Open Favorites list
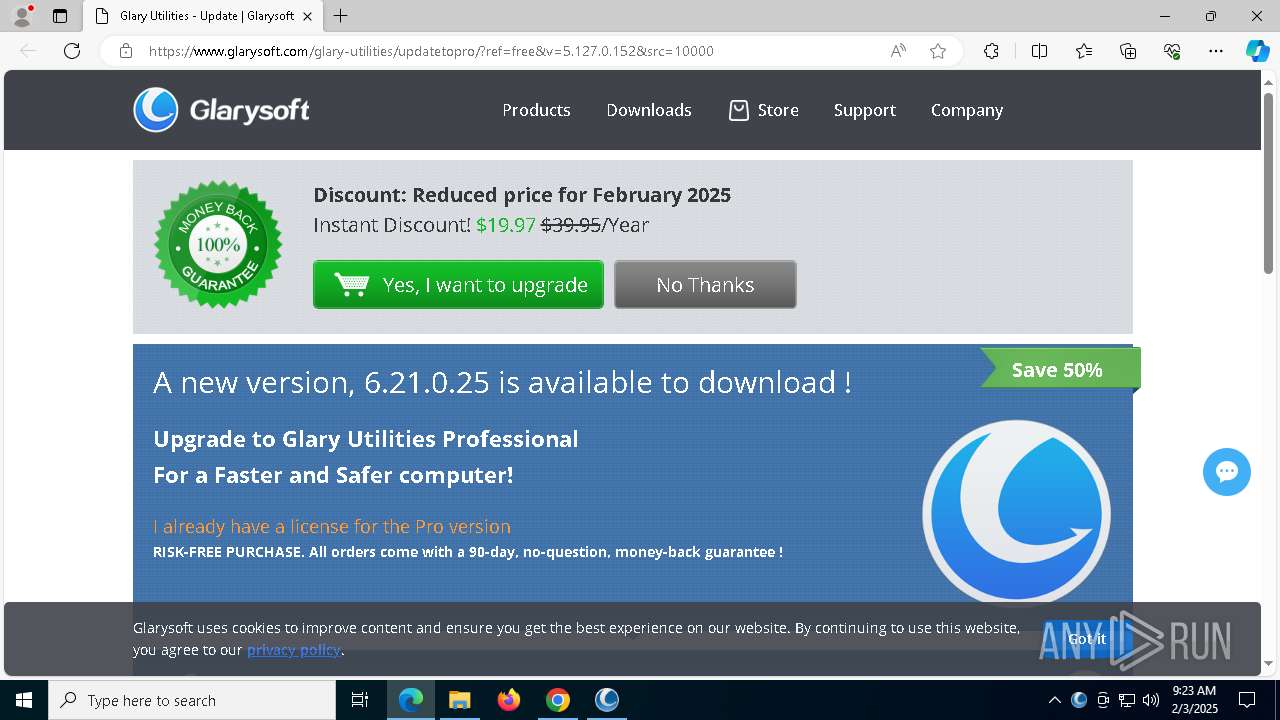Viewport: 1280px width, 720px height. pyautogui.click(x=1084, y=51)
